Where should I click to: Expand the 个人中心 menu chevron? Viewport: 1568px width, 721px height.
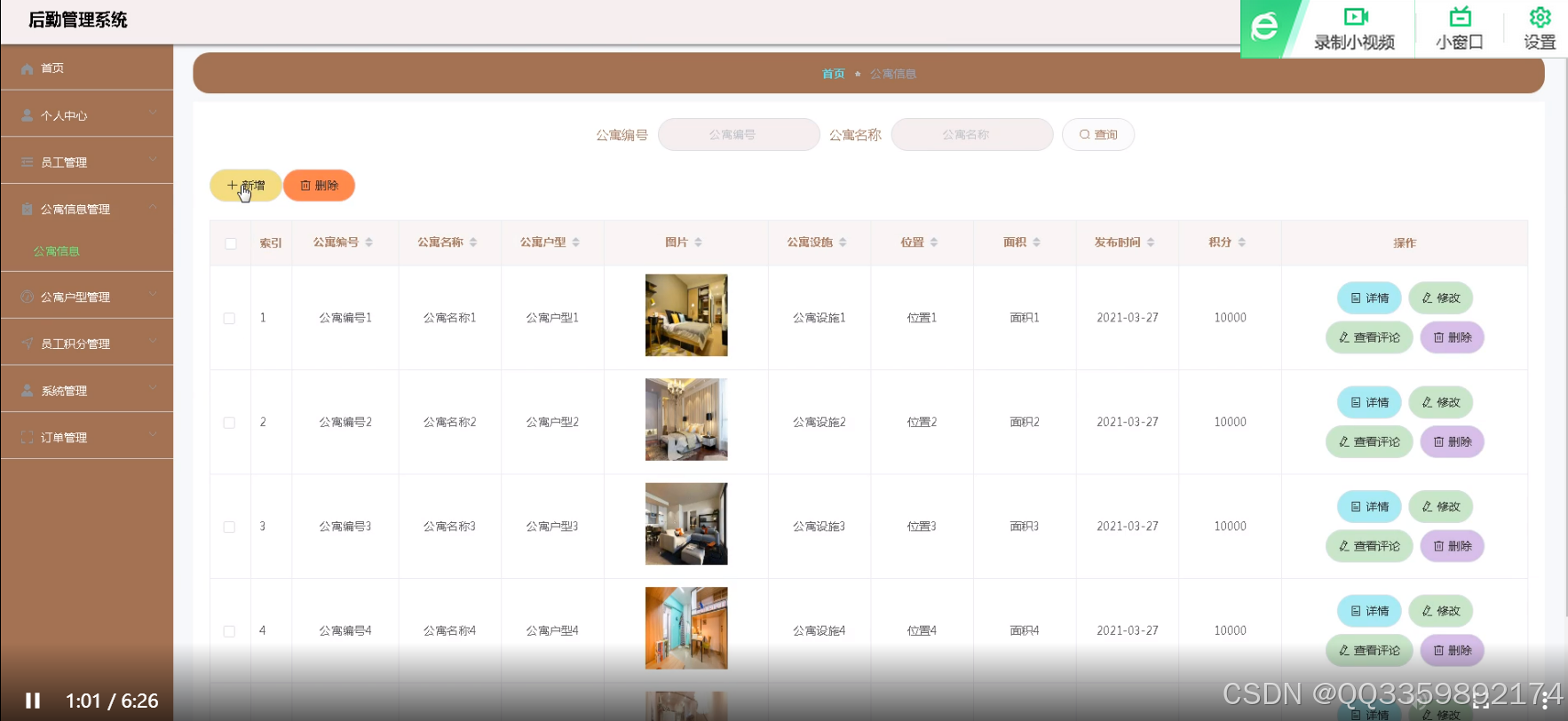(153, 113)
